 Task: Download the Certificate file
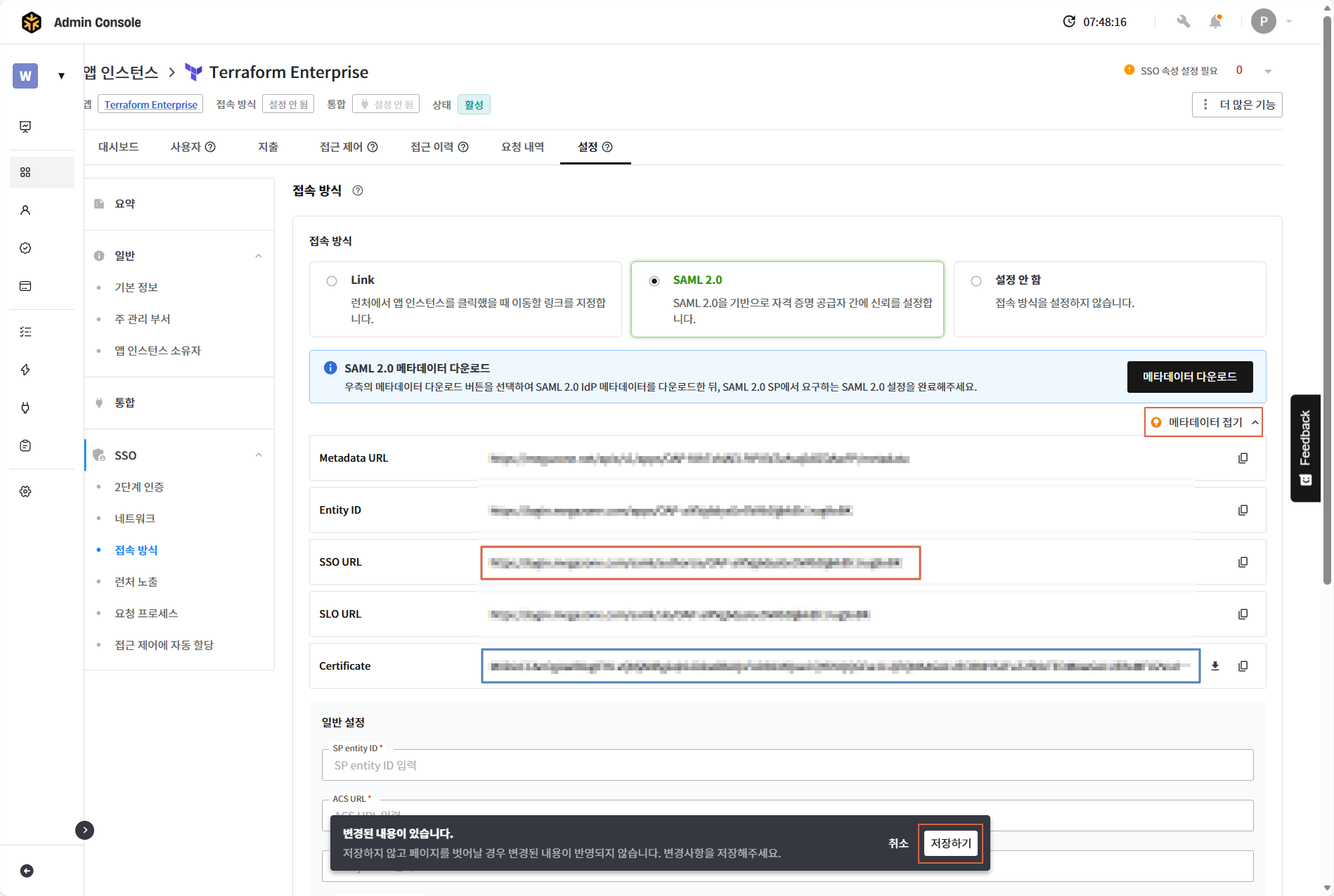[1215, 666]
